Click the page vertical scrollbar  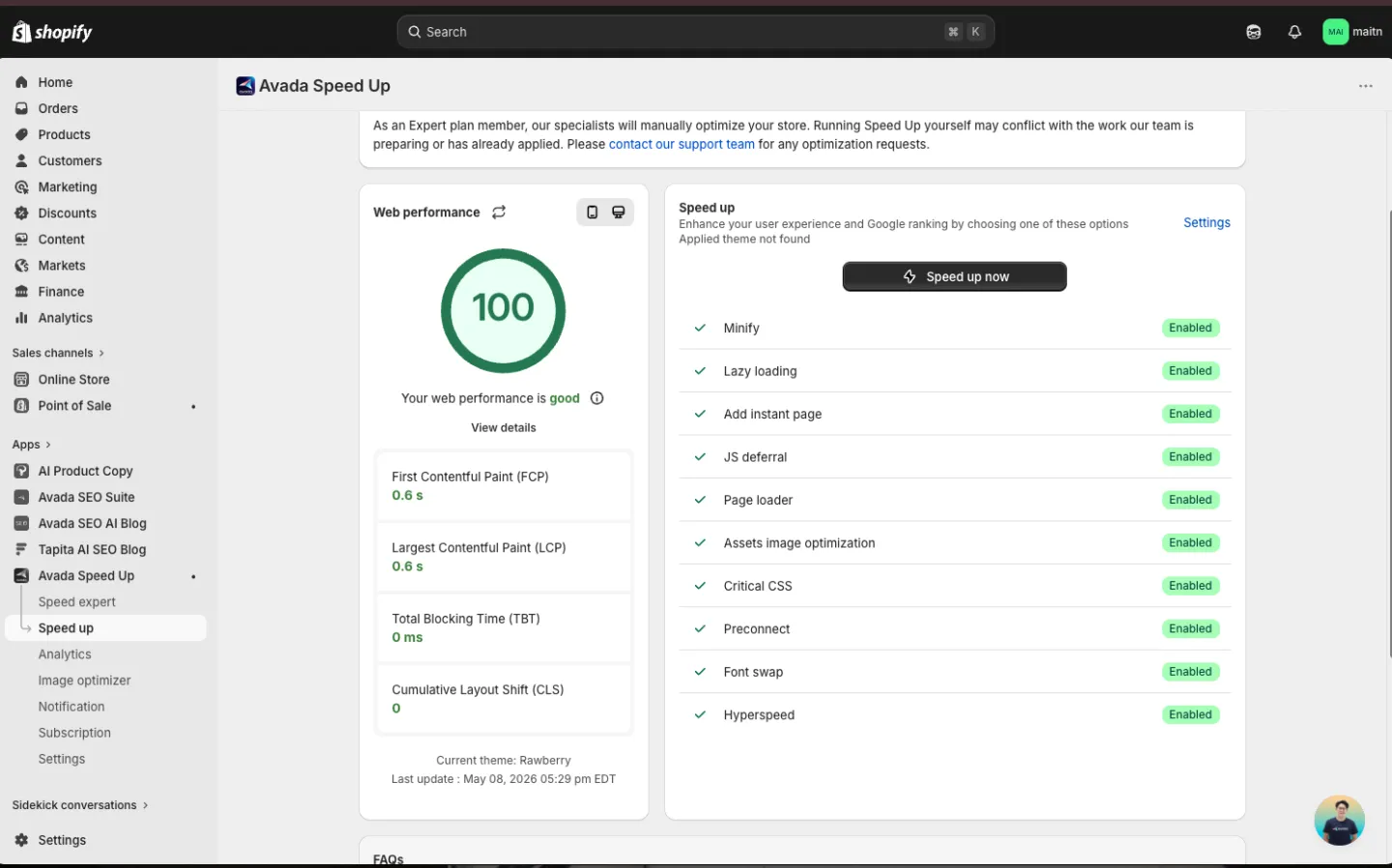tap(1389, 435)
